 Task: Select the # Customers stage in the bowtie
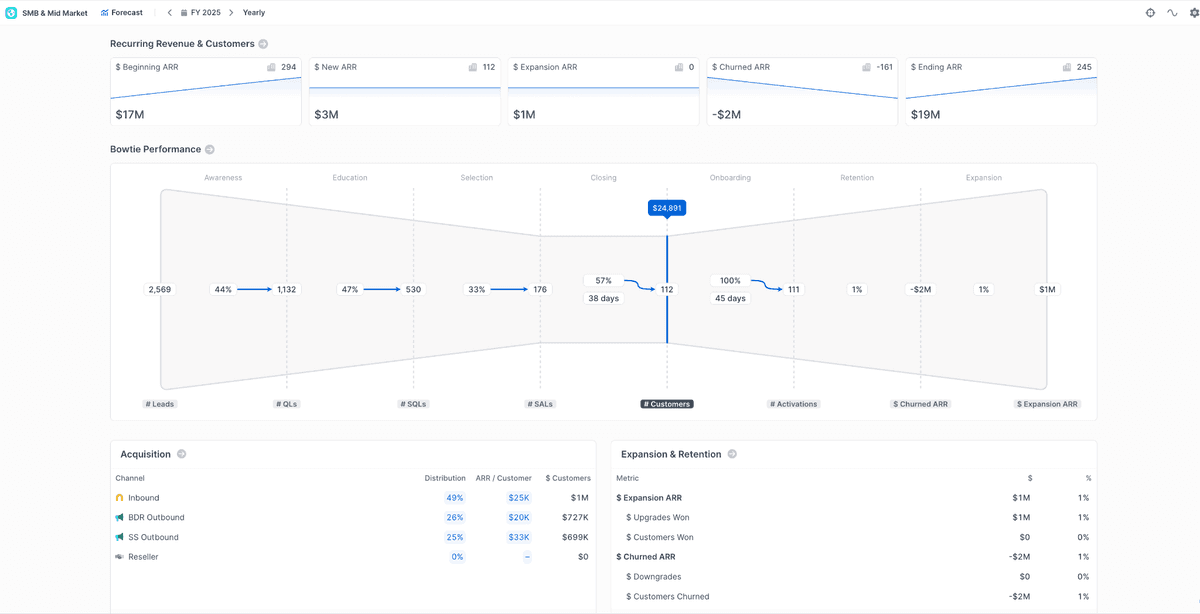coord(667,403)
